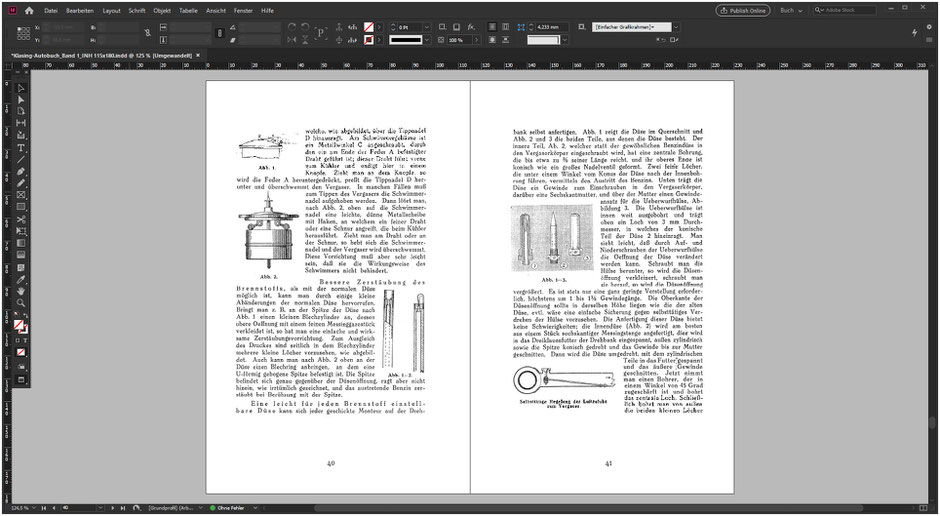
Task: Select the Selection (arrow) tool
Action: (21, 88)
